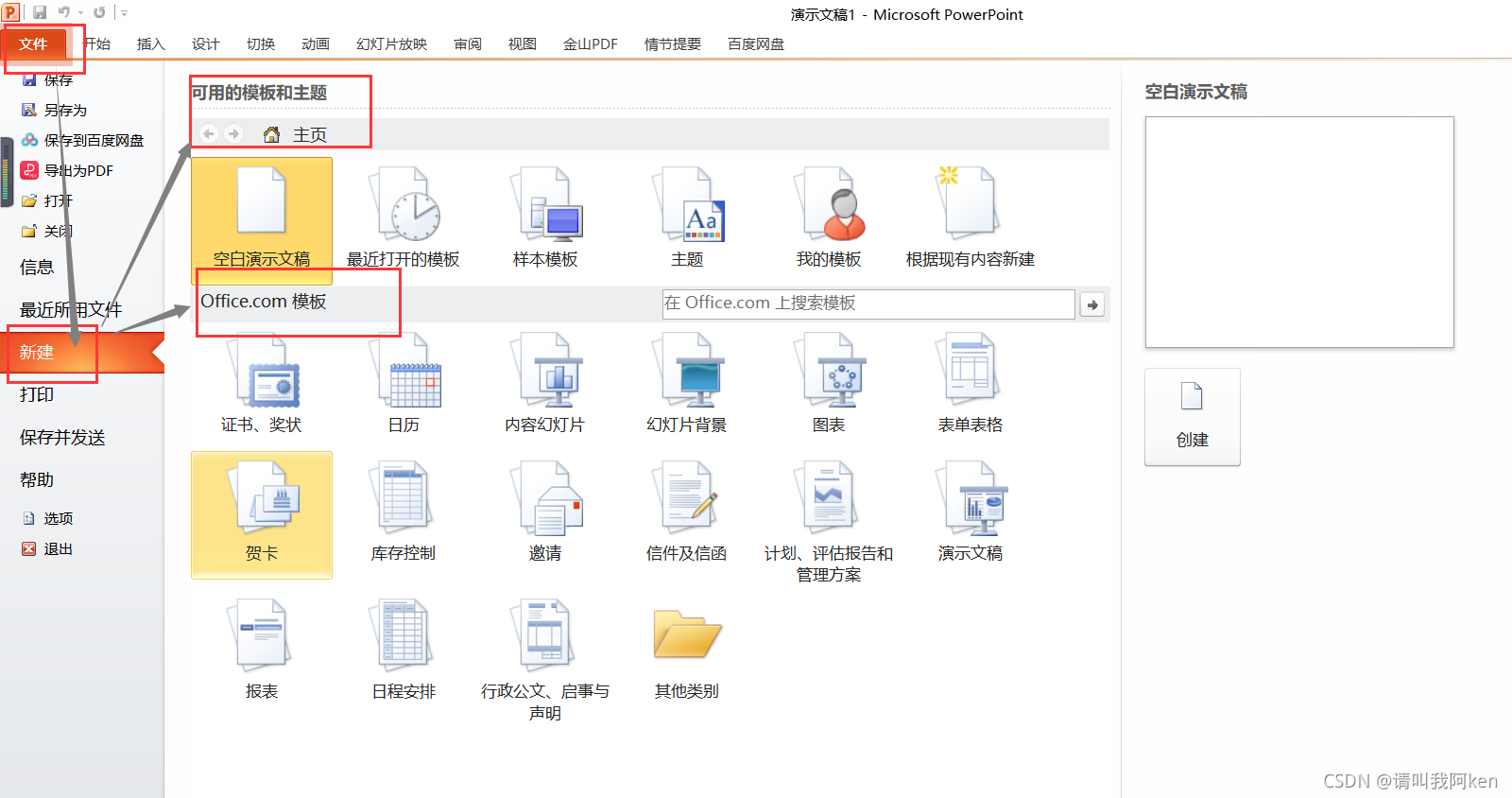Open the Themes (主题) template category
The height and width of the screenshot is (798, 1512).
click(687, 216)
